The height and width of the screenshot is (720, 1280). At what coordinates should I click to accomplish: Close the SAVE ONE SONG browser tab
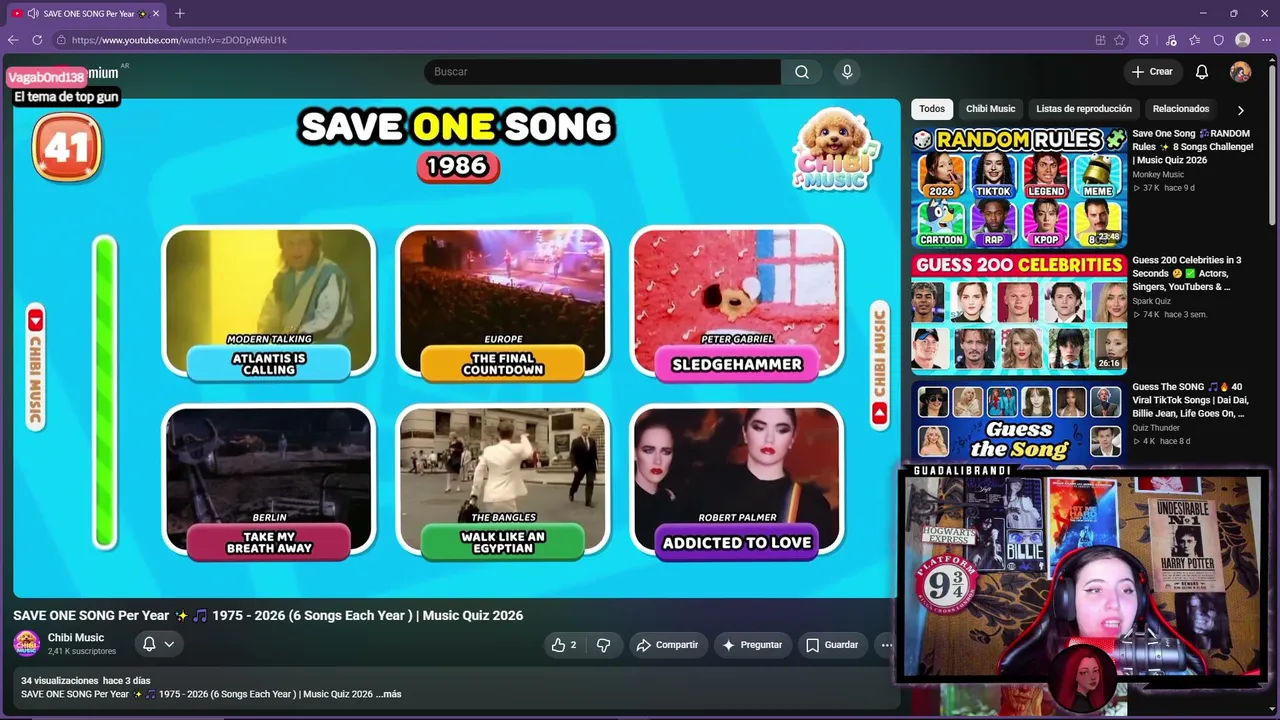[156, 13]
